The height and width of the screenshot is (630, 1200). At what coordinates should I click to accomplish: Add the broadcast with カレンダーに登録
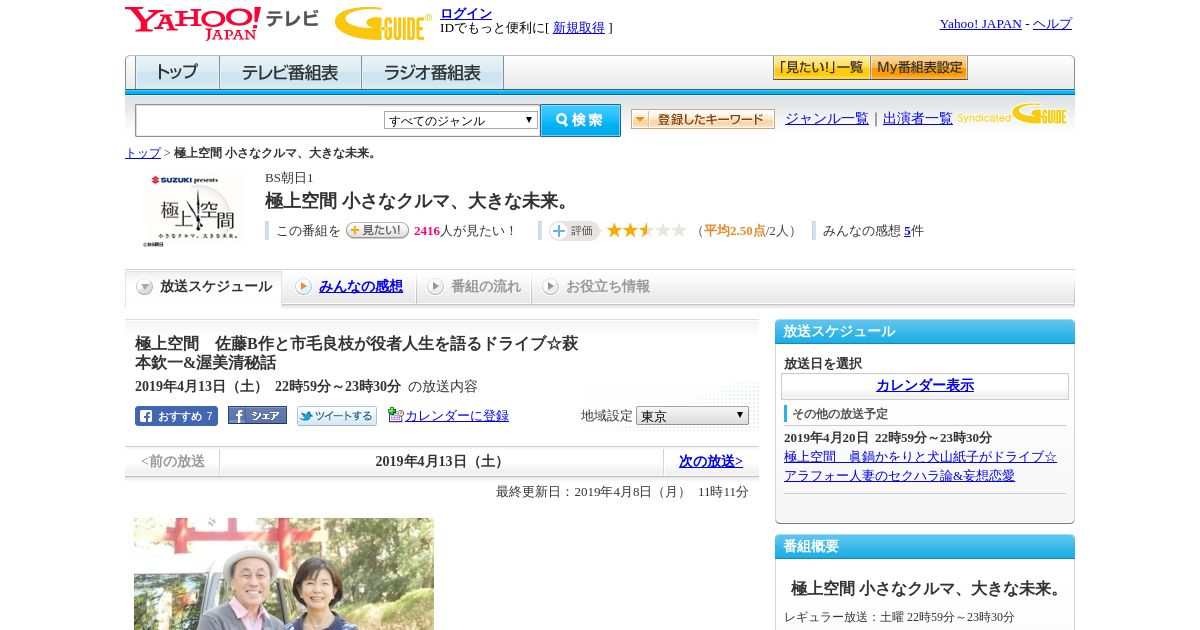pos(448,415)
